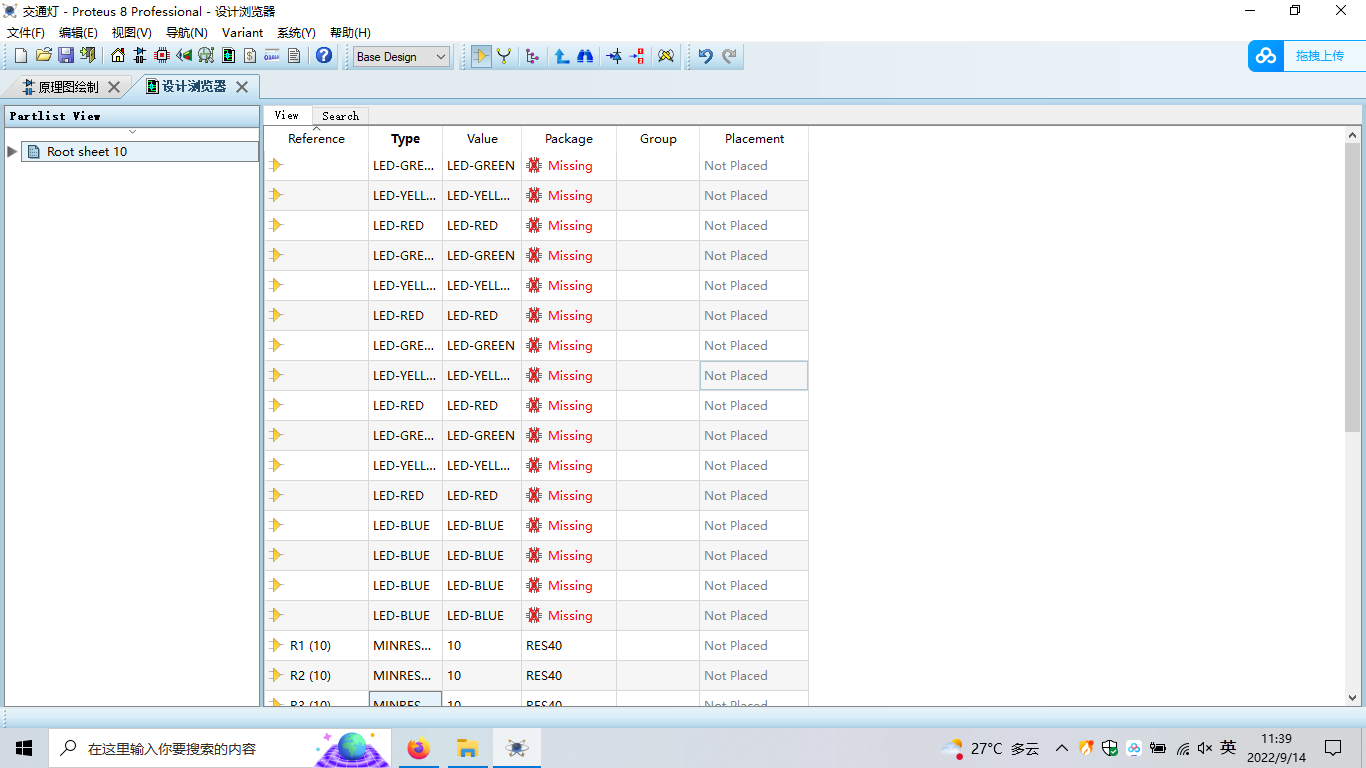Screen dimensions: 1366x768
Task: Open Schematic Capture from the toolbar icon
Action: [x=140, y=56]
